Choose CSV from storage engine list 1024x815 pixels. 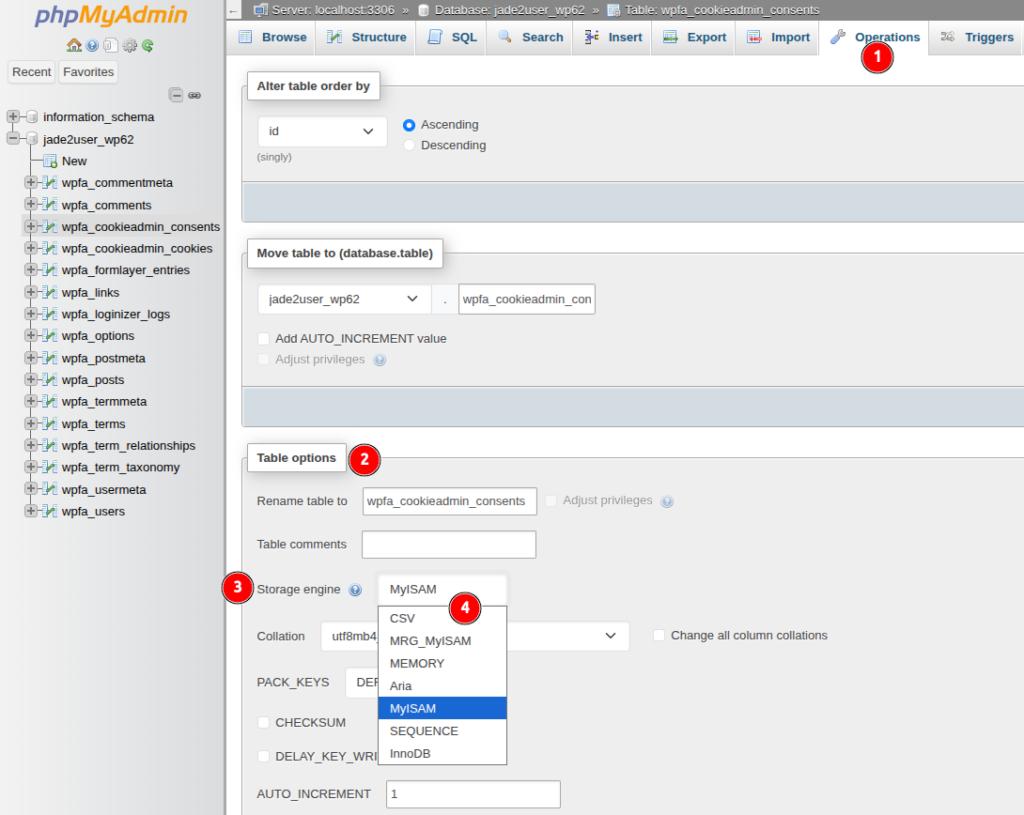tap(442, 618)
